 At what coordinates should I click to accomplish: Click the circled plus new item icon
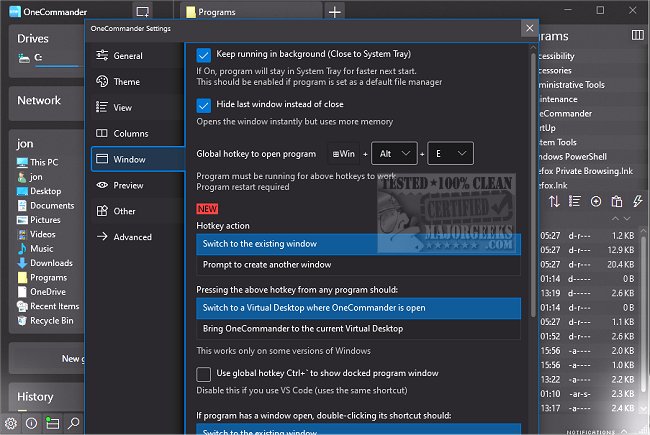click(x=596, y=201)
